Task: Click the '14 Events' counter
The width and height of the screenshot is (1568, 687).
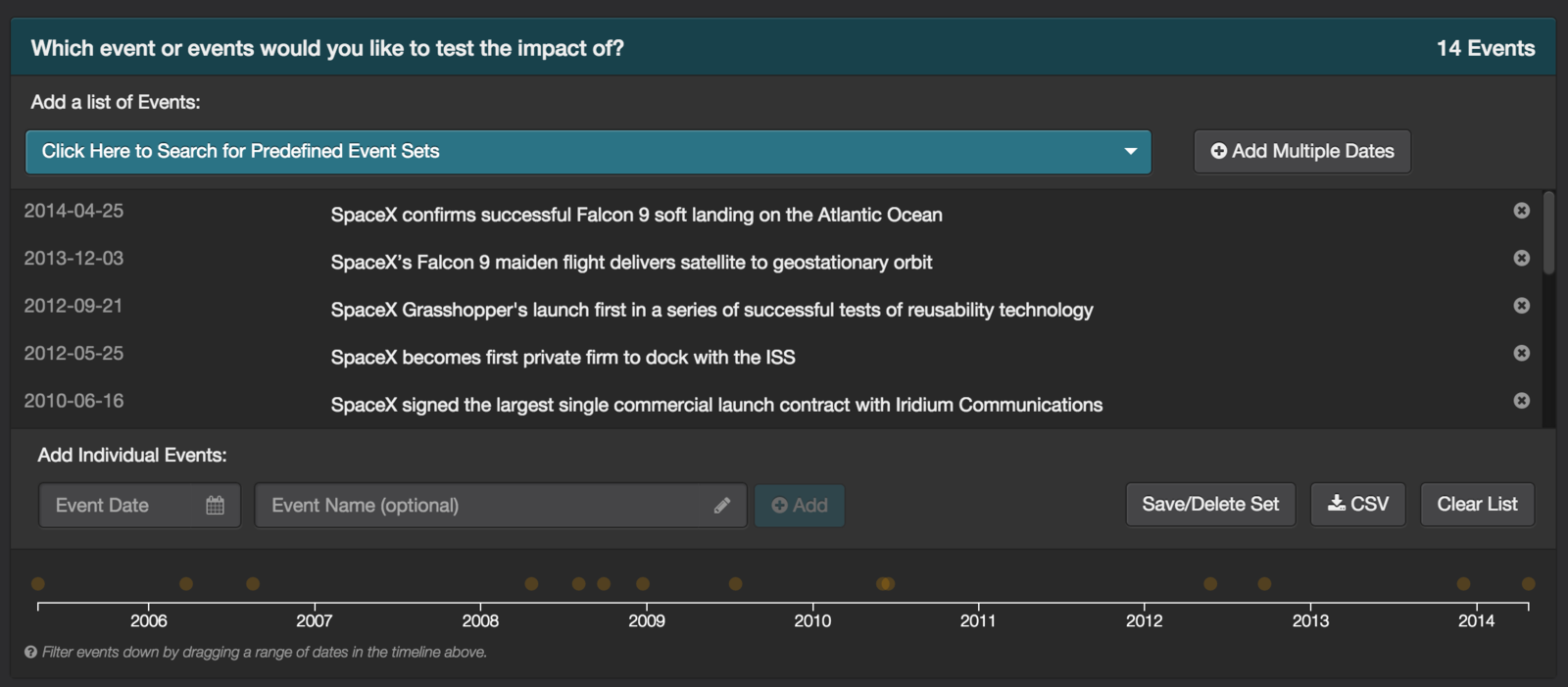Action: [1486, 48]
